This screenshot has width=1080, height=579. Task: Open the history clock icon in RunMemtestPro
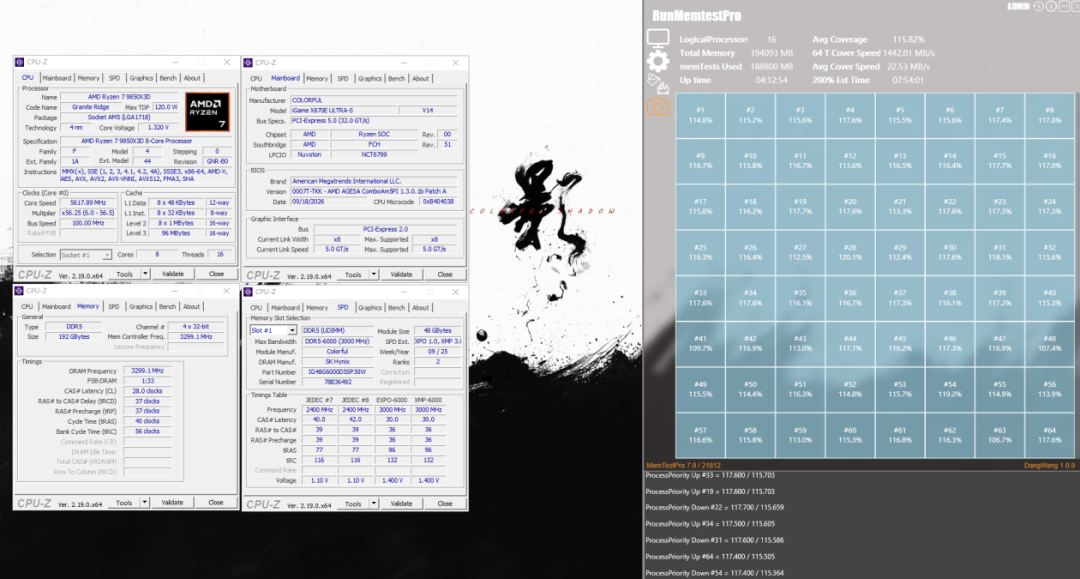(1039, 6)
